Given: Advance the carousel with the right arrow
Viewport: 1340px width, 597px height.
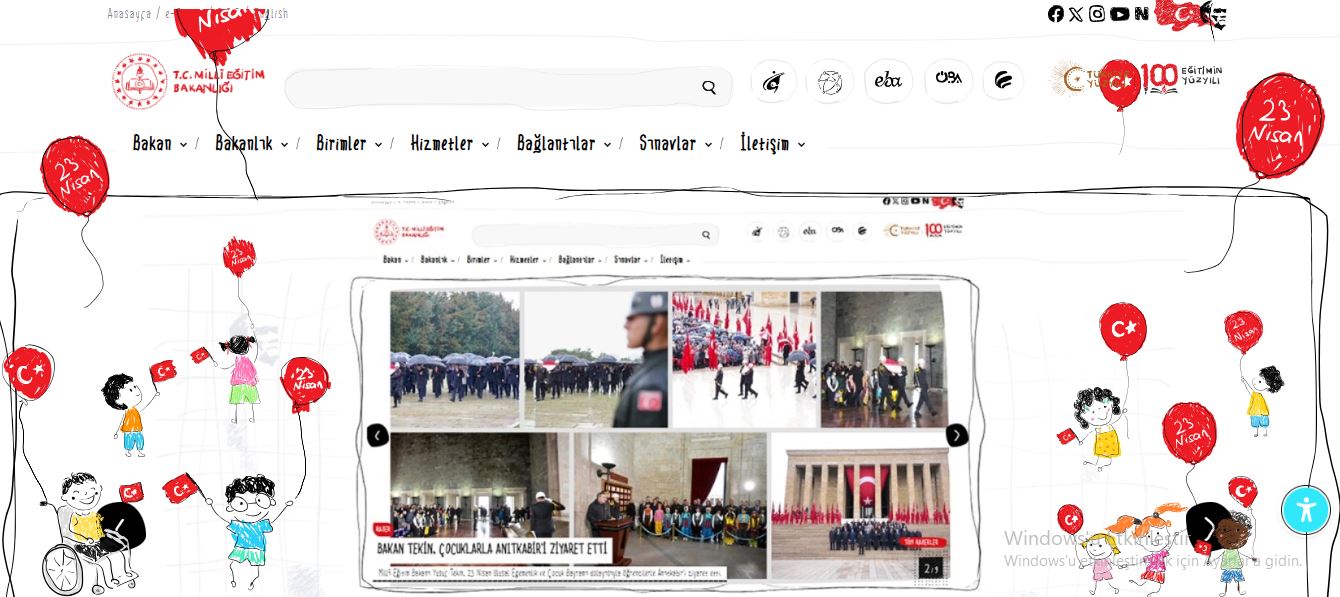Looking at the screenshot, I should [x=957, y=436].
